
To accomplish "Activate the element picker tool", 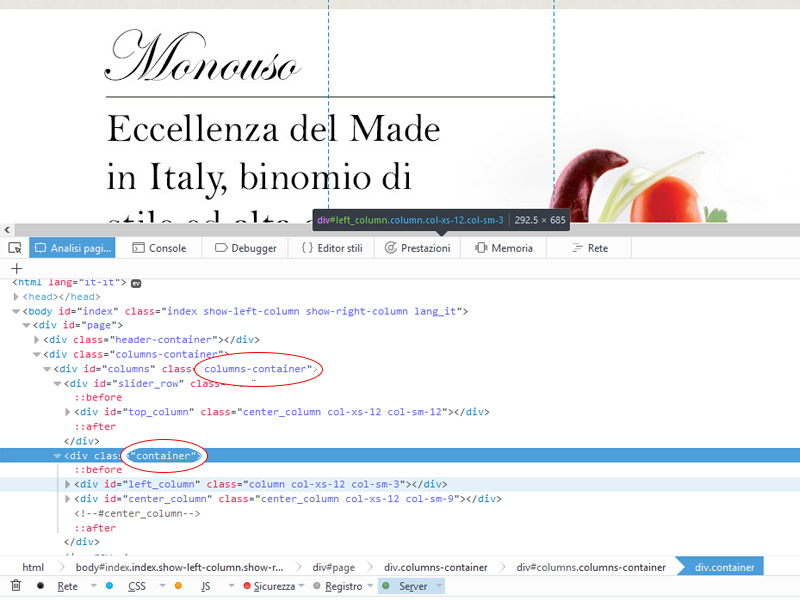I will point(15,248).
